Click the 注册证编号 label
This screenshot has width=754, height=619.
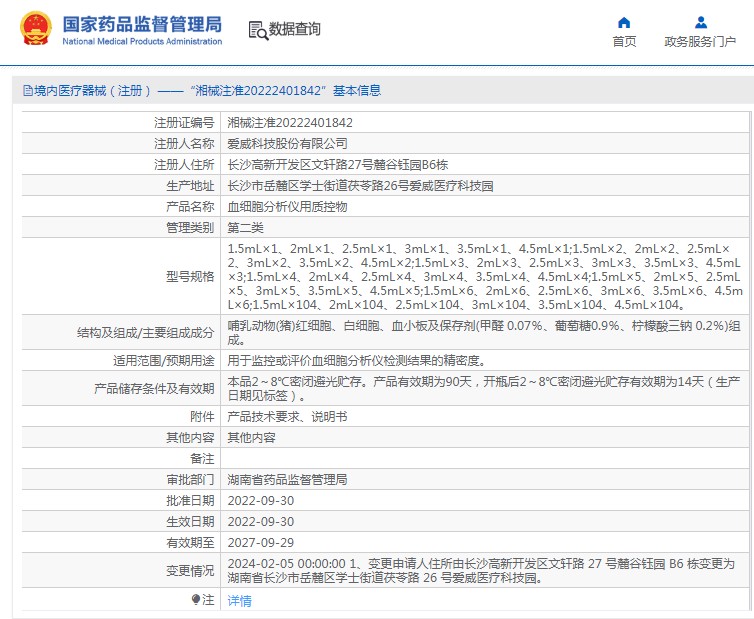pos(184,123)
